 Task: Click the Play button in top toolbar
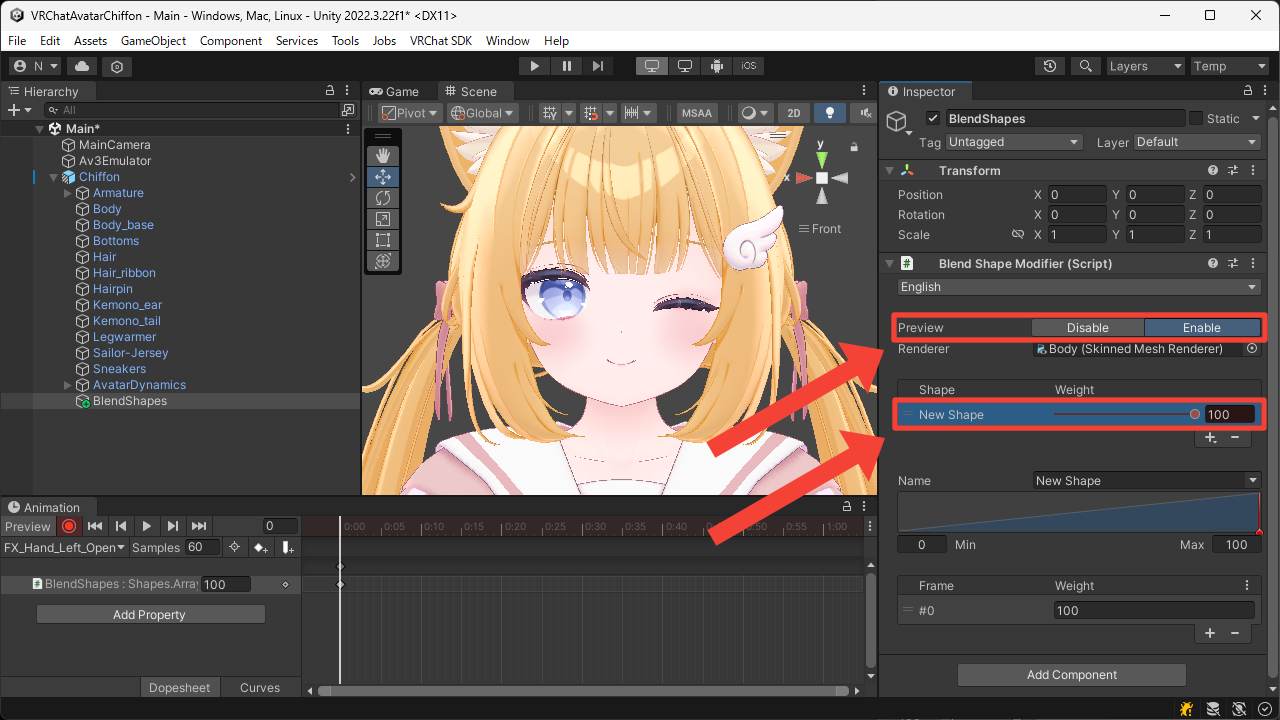coord(535,66)
